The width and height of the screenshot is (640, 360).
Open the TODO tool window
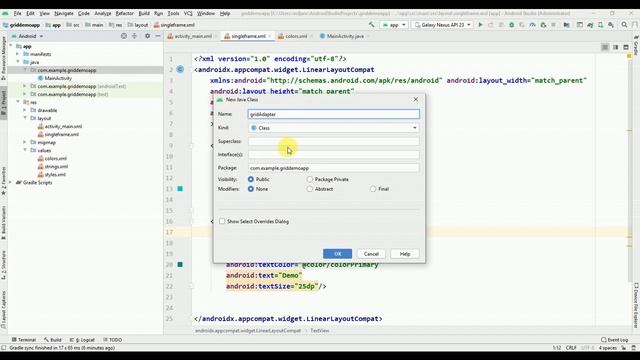tap(113, 340)
